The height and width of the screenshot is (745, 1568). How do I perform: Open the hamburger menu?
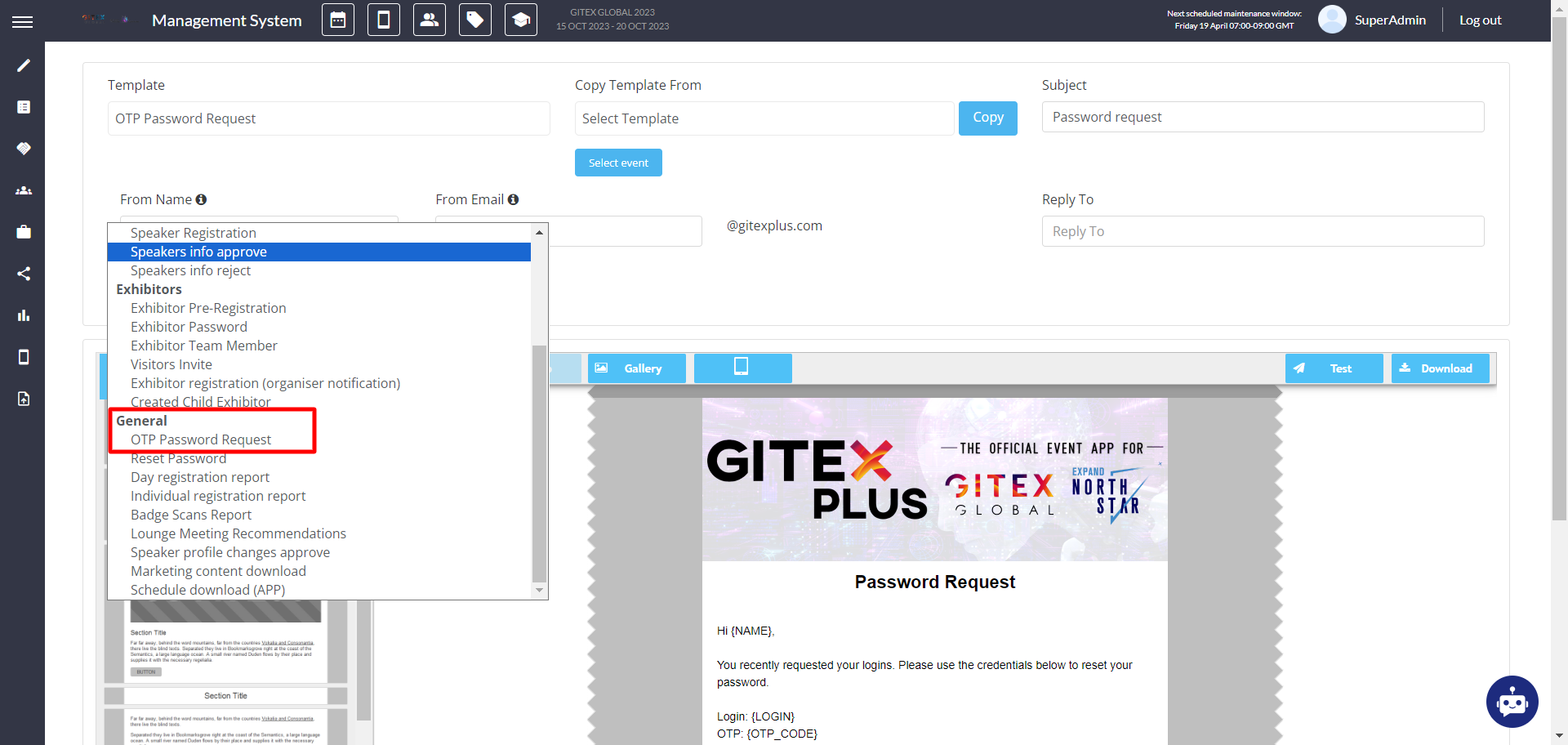pyautogui.click(x=23, y=22)
